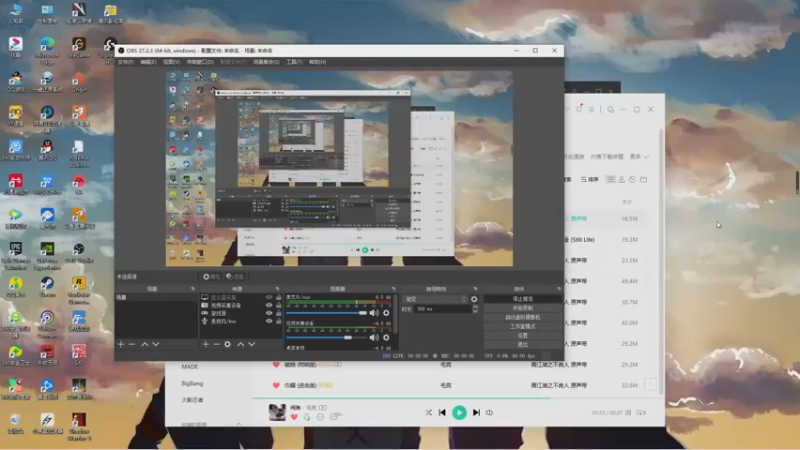Move the scene down with the down arrow
Screen dimensions: 800x450
point(156,344)
